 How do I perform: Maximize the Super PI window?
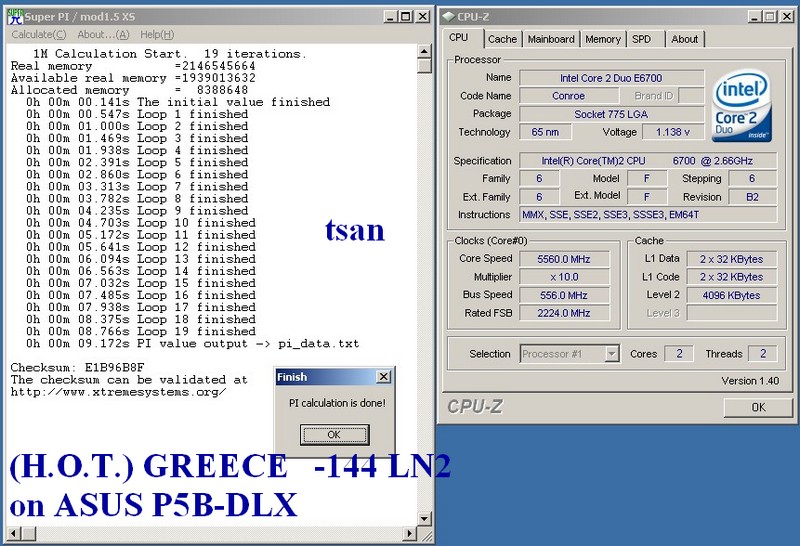point(406,17)
